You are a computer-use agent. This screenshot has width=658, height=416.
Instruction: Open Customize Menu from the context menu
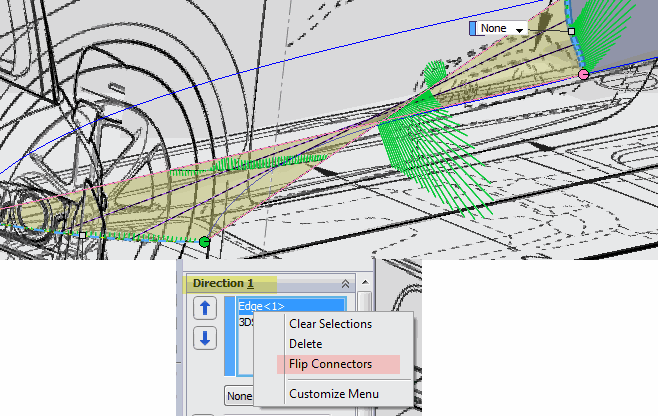pyautogui.click(x=334, y=394)
